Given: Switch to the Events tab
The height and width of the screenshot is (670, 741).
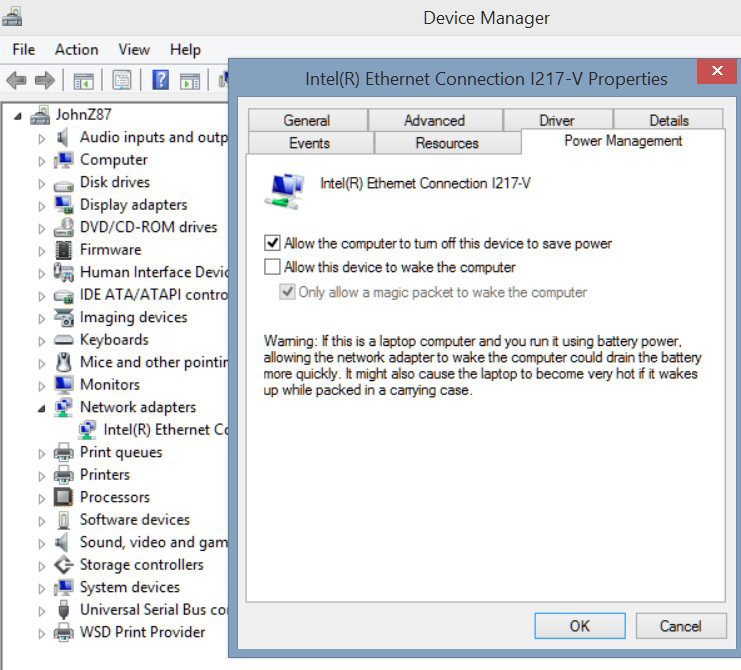Looking at the screenshot, I should (310, 143).
